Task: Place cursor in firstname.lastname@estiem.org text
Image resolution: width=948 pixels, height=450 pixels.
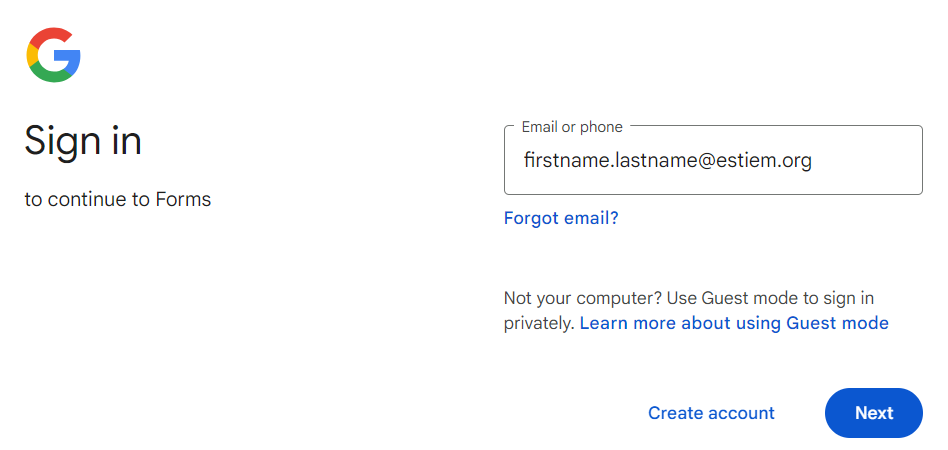Action: click(667, 160)
